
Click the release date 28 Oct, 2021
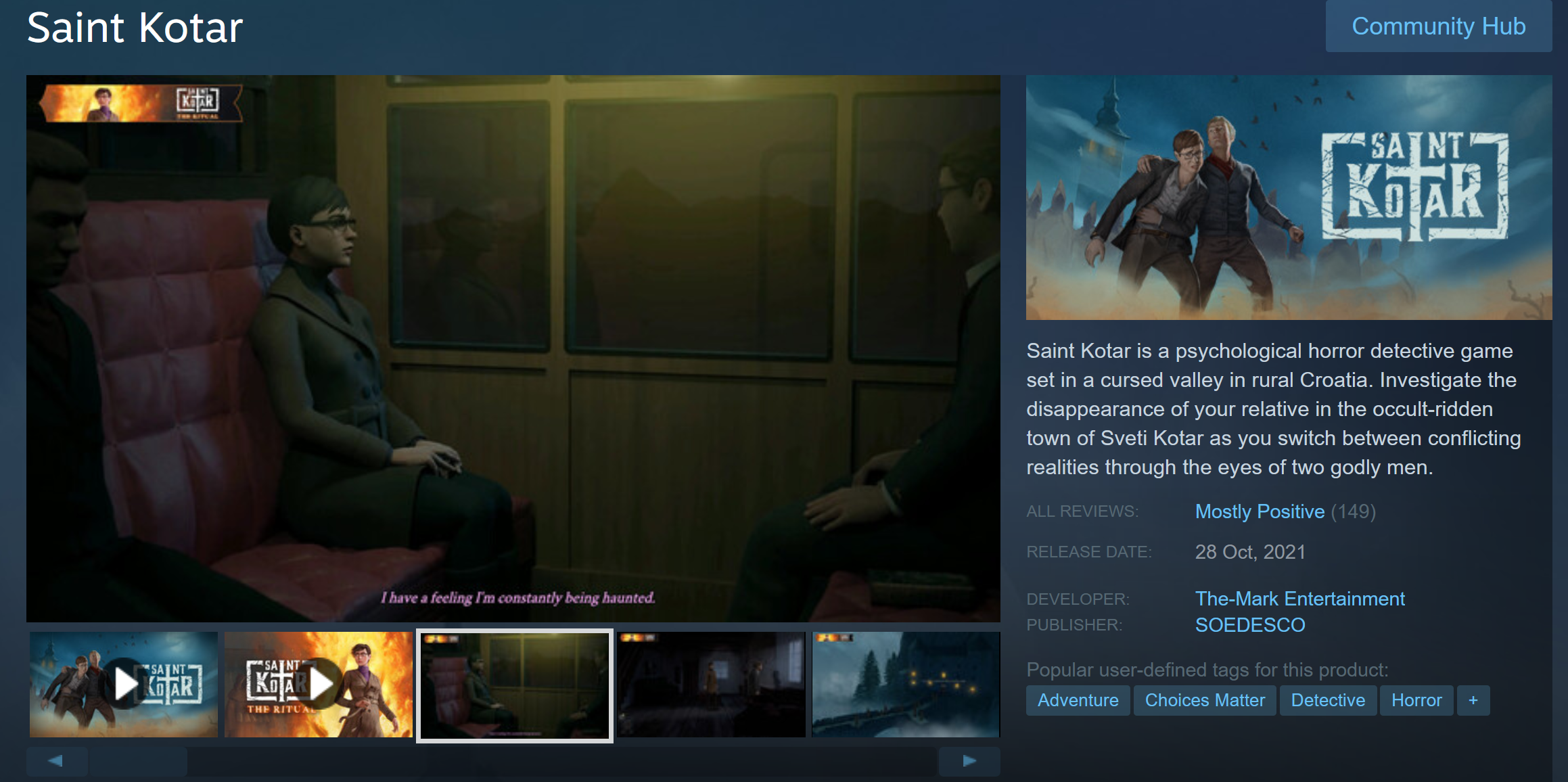(1250, 552)
